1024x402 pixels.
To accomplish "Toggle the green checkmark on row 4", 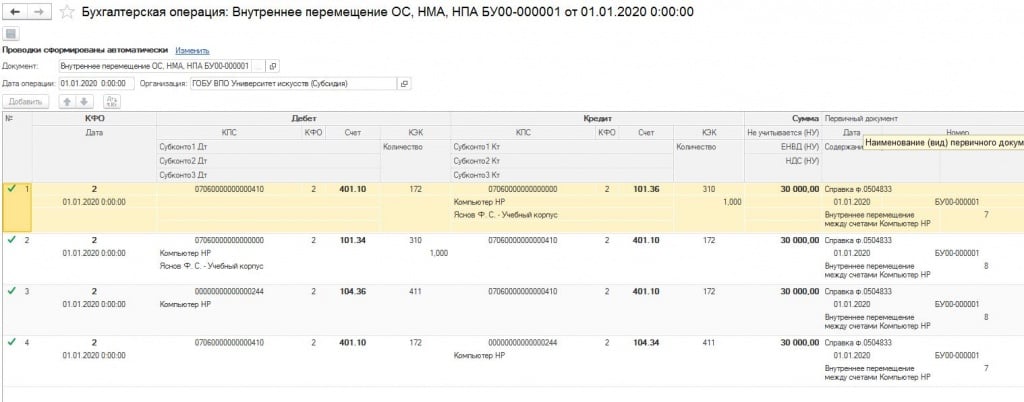I will click(x=11, y=342).
